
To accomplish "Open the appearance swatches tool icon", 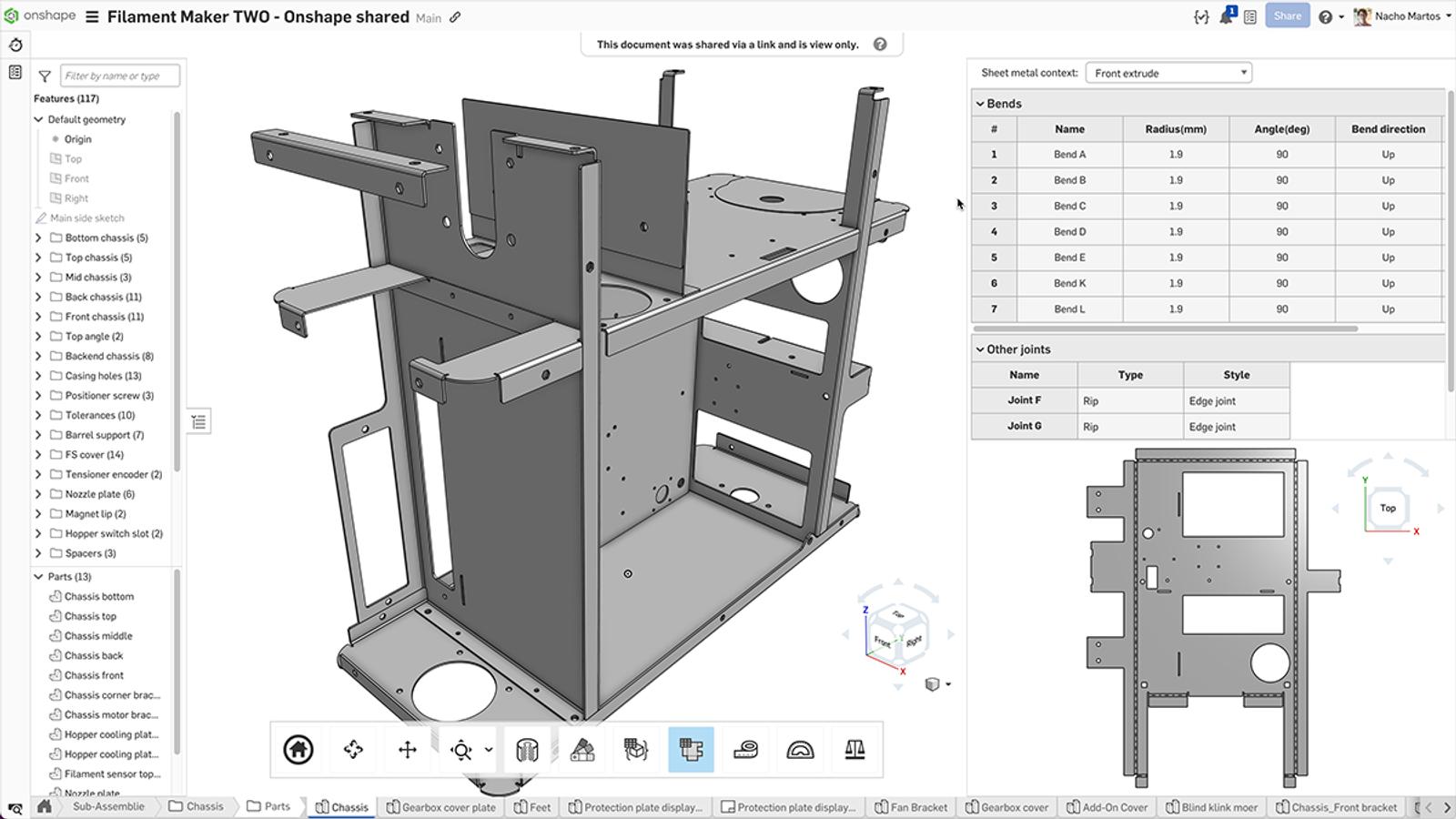I will tap(581, 750).
